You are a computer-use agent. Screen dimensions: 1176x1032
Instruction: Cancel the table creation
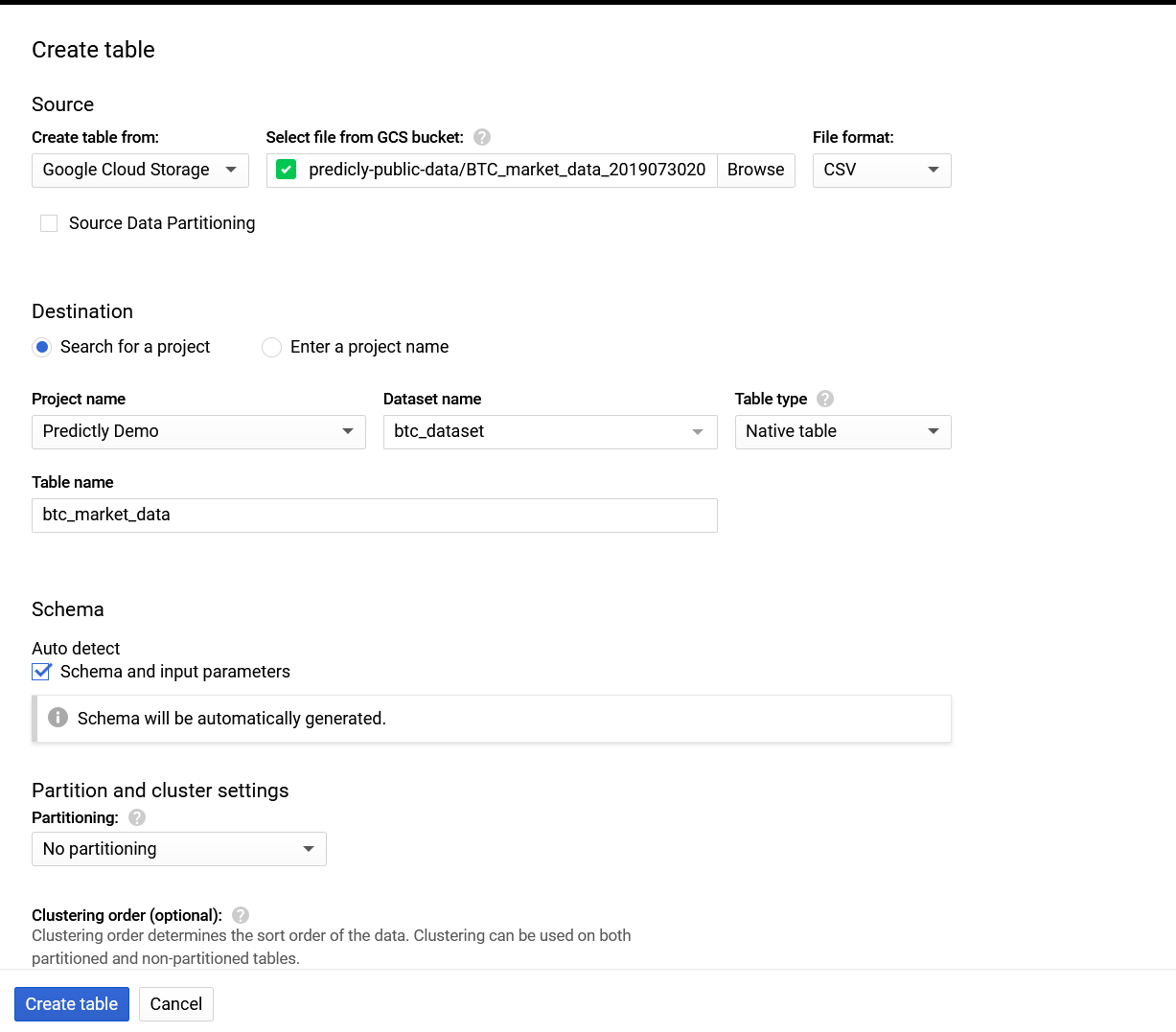pos(176,1004)
